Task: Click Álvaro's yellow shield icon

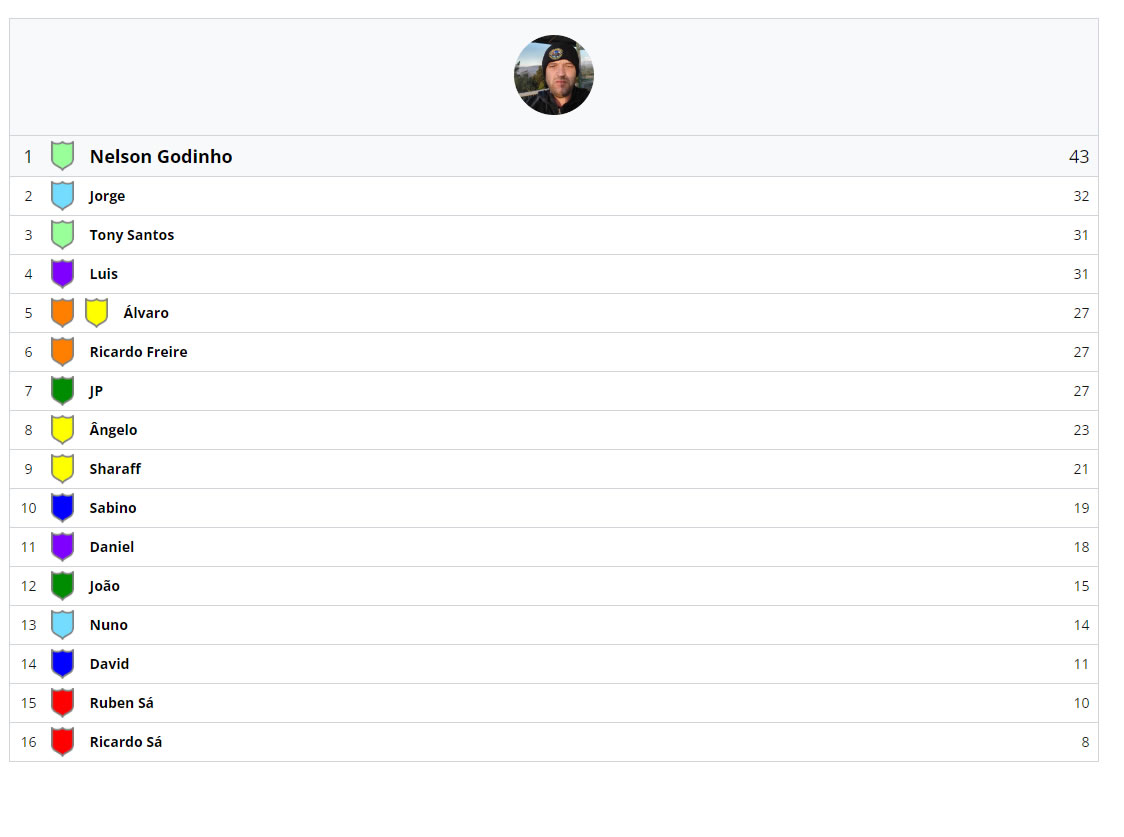Action: 96,313
